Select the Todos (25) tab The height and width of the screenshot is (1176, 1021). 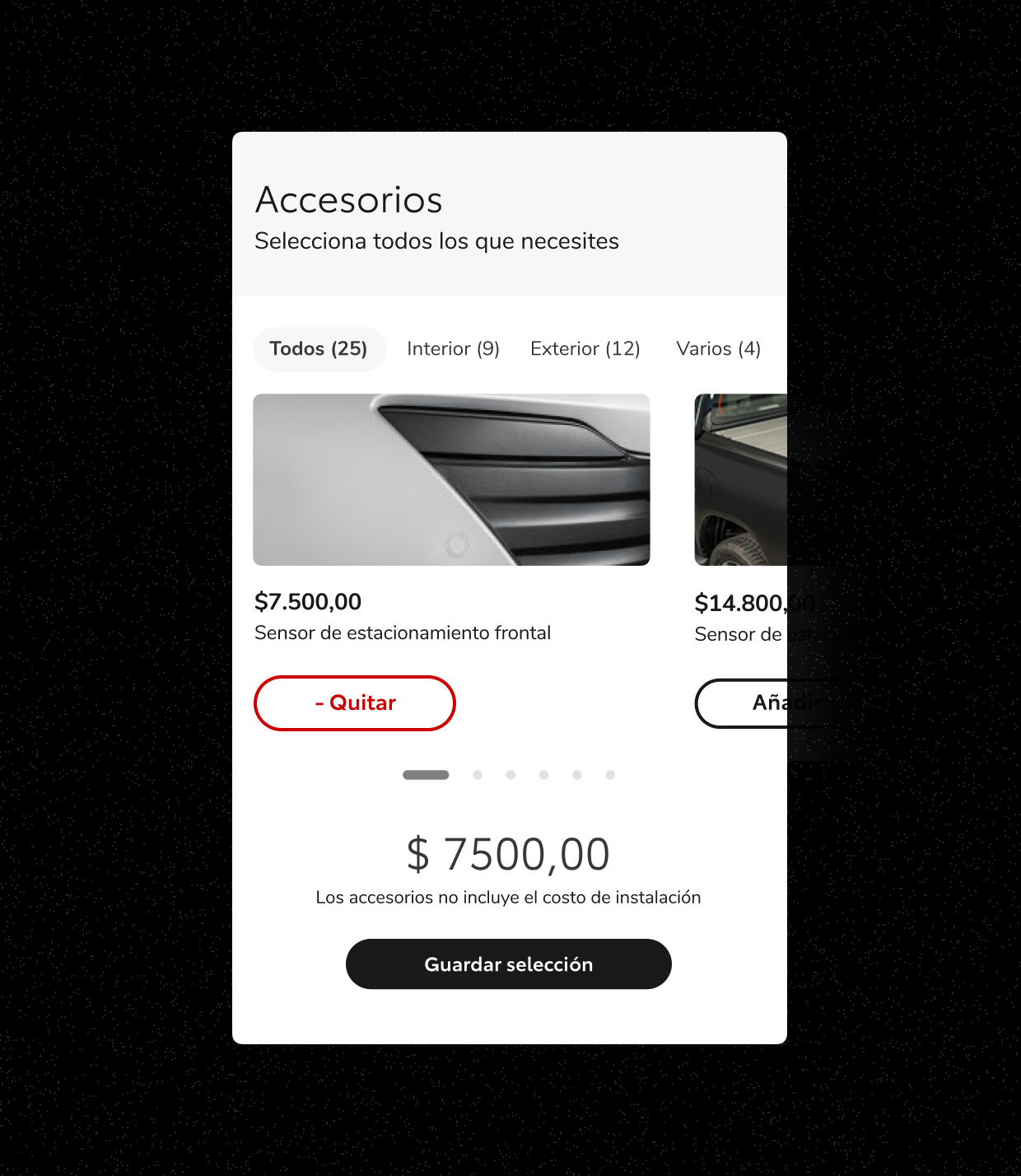319,349
